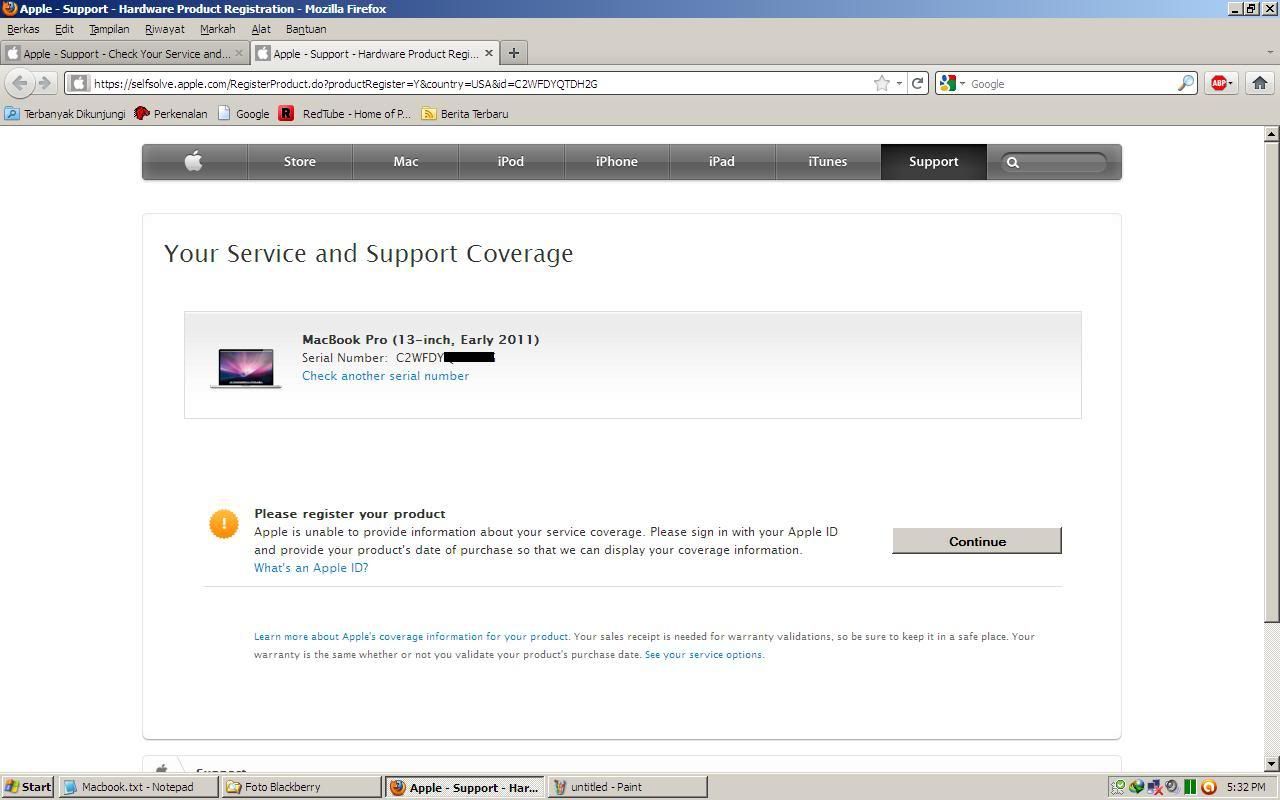
Task: Go back with the Firefox back arrow
Action: 19,83
